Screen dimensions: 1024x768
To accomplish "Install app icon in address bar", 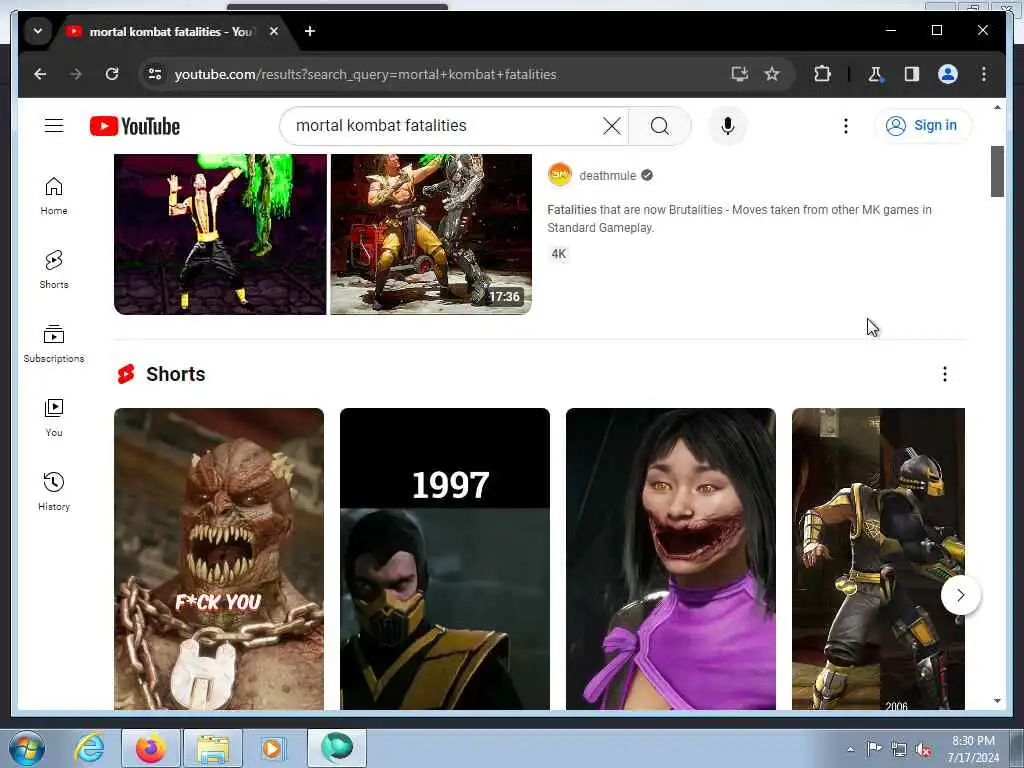I will [x=739, y=74].
